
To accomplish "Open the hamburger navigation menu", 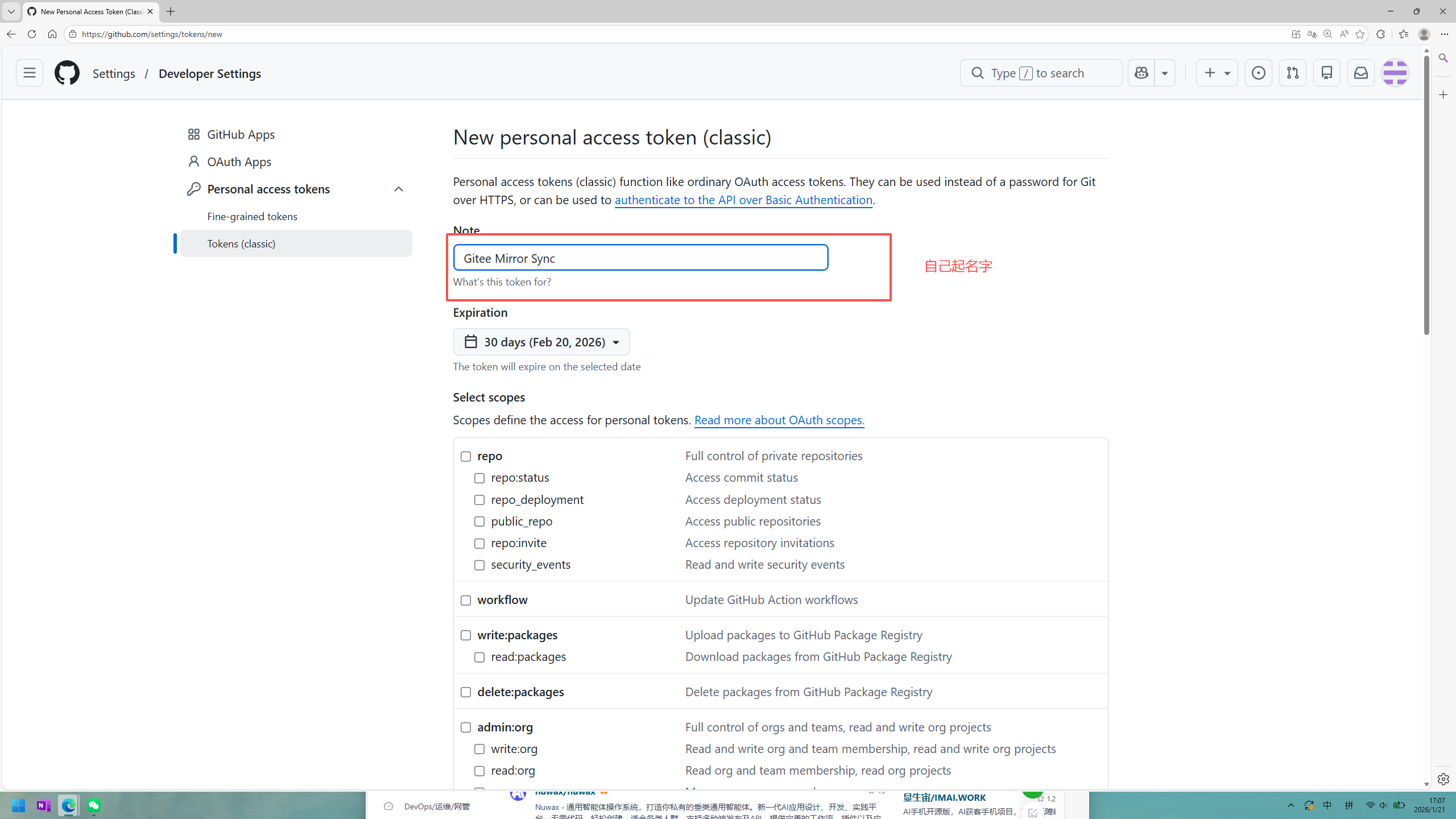I will [29, 73].
